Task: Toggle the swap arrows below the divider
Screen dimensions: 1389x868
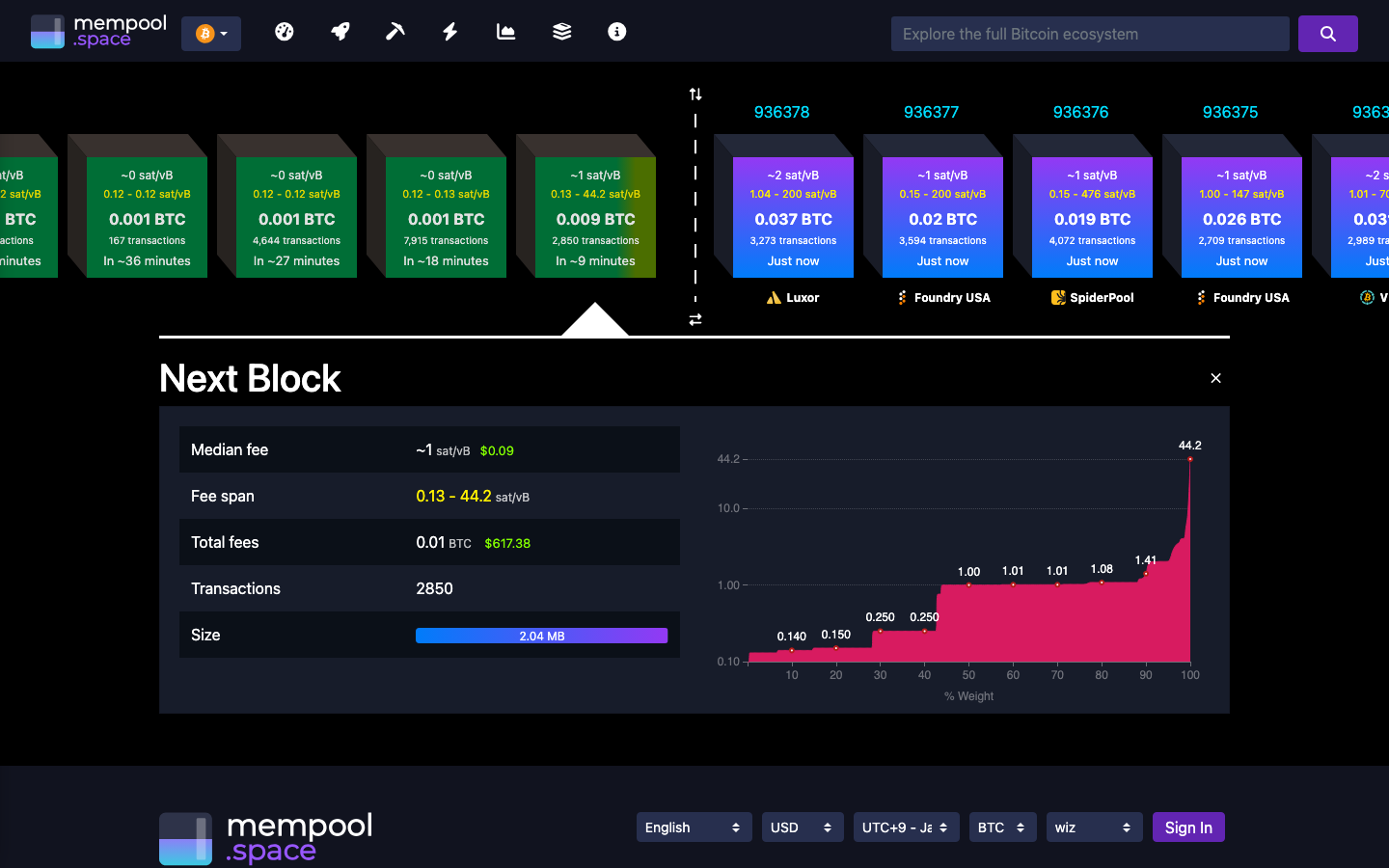Action: click(694, 318)
